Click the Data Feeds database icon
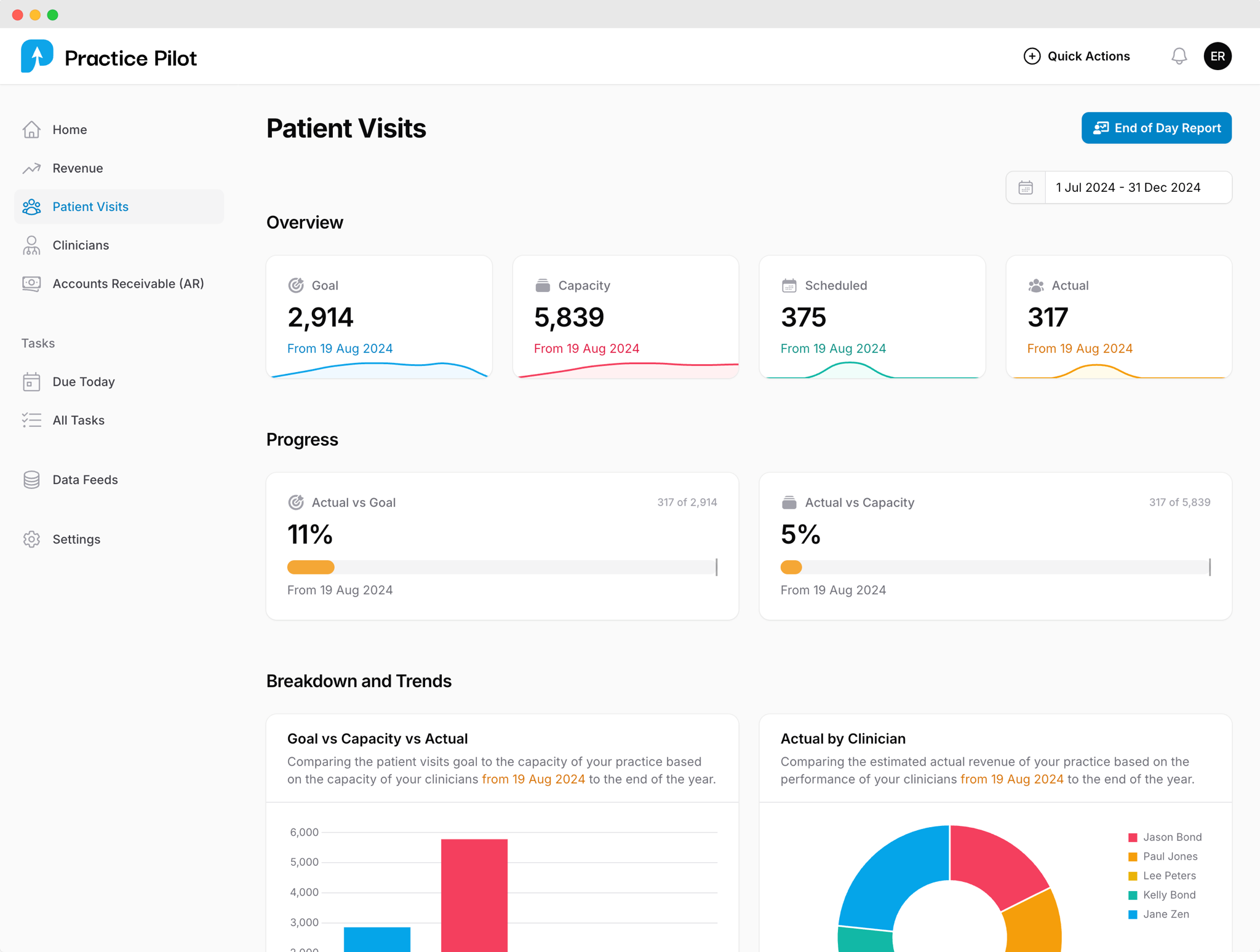 tap(31, 480)
